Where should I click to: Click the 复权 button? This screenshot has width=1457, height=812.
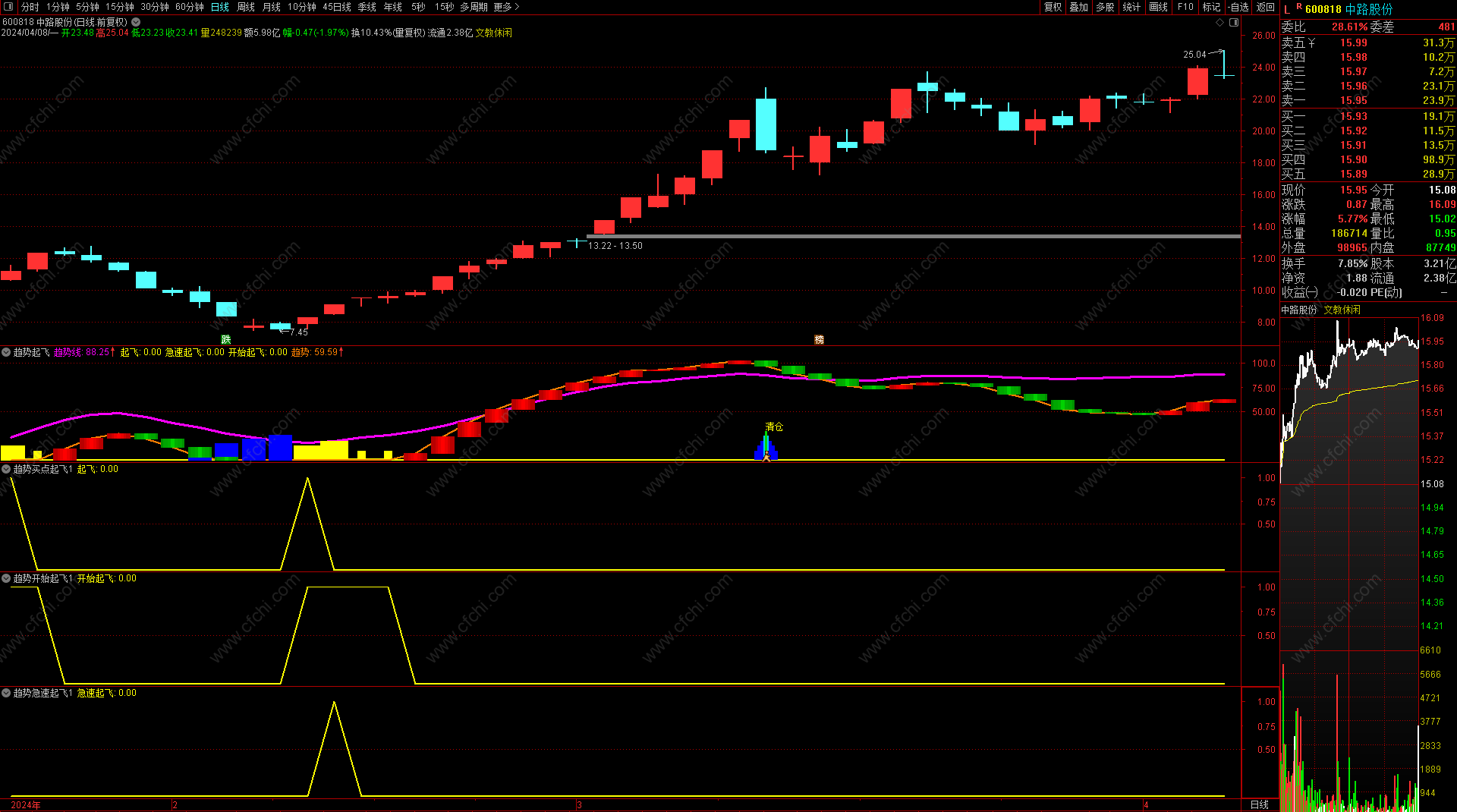(1053, 7)
